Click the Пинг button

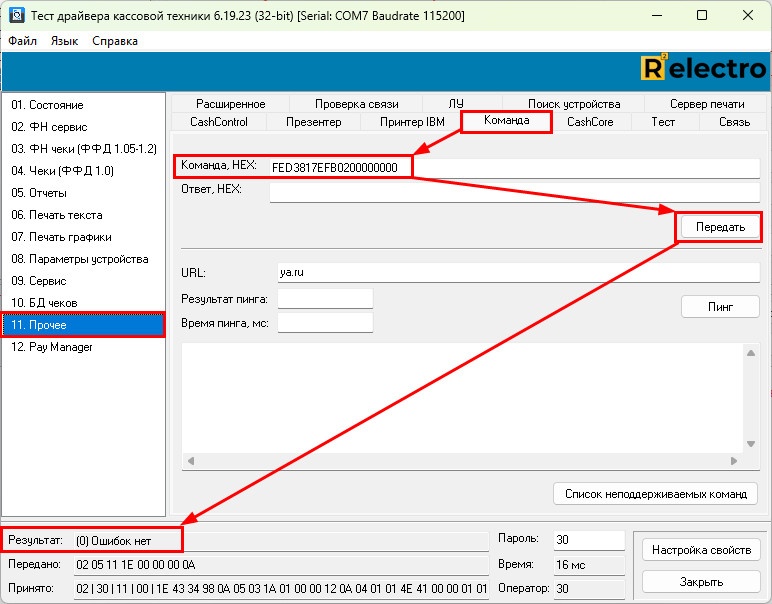coord(720,306)
